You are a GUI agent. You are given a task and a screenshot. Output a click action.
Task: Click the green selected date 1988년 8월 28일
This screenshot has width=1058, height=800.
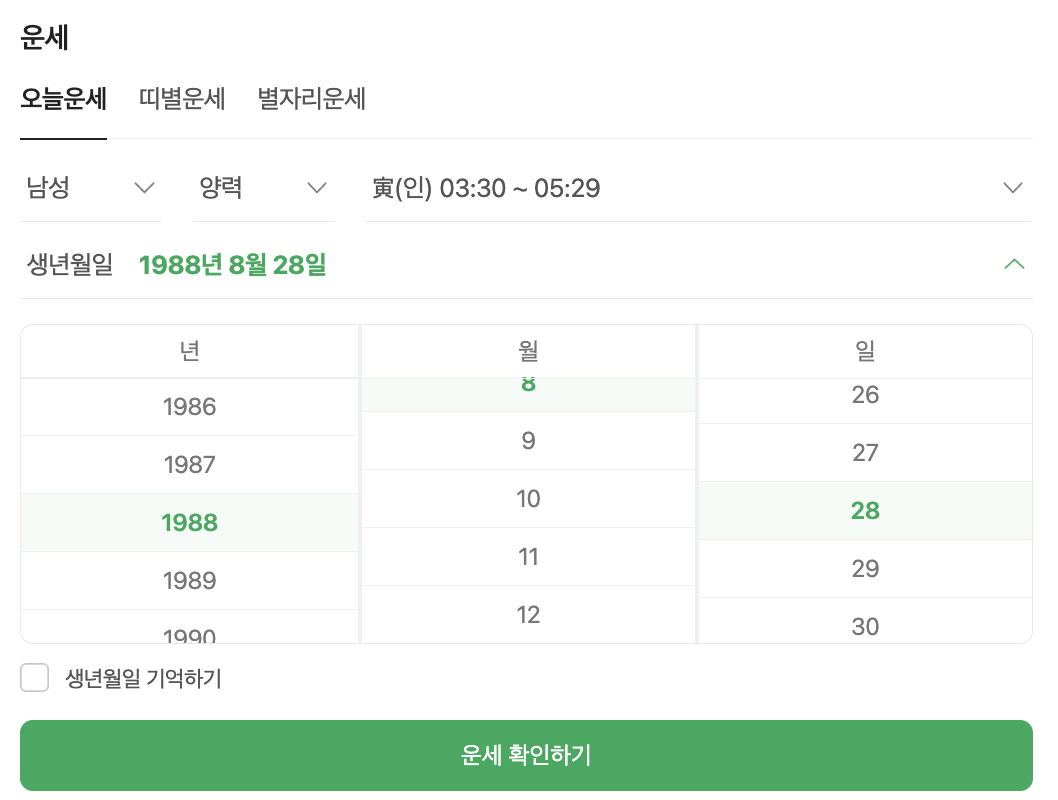pos(232,264)
